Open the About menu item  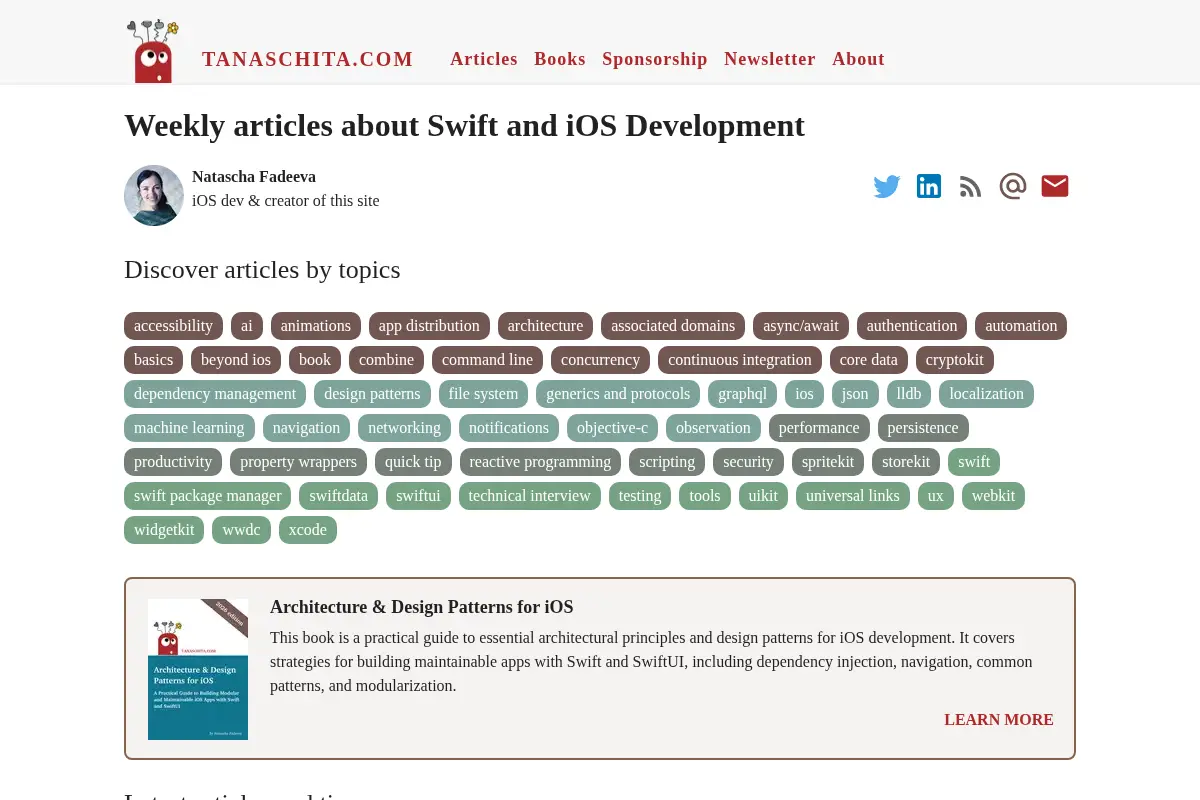tap(858, 59)
